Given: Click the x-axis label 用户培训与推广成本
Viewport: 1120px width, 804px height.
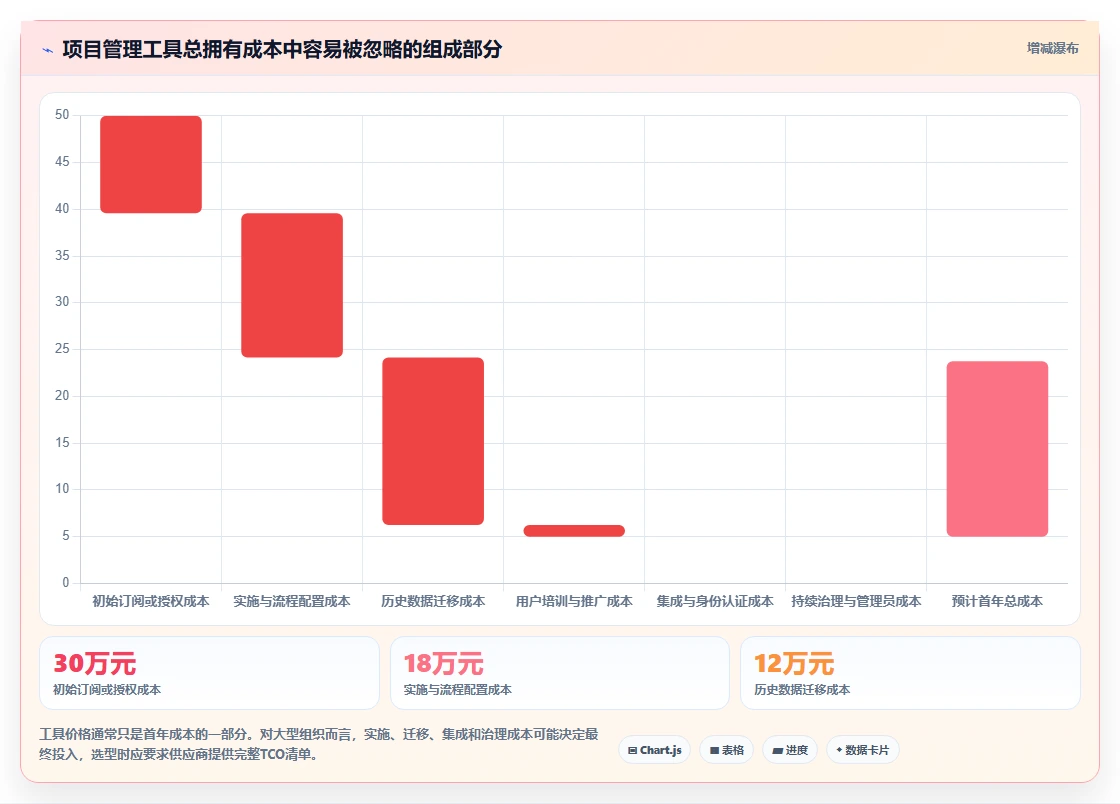Looking at the screenshot, I should (x=574, y=601).
